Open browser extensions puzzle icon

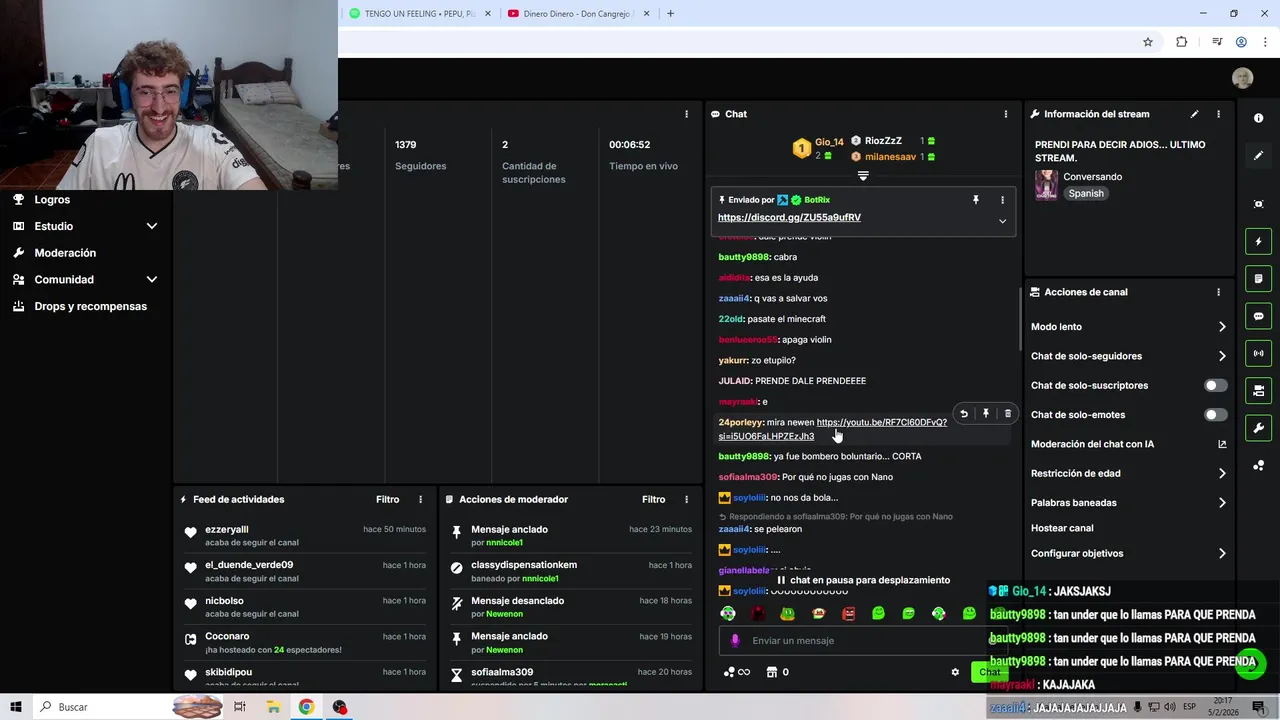tap(1181, 42)
